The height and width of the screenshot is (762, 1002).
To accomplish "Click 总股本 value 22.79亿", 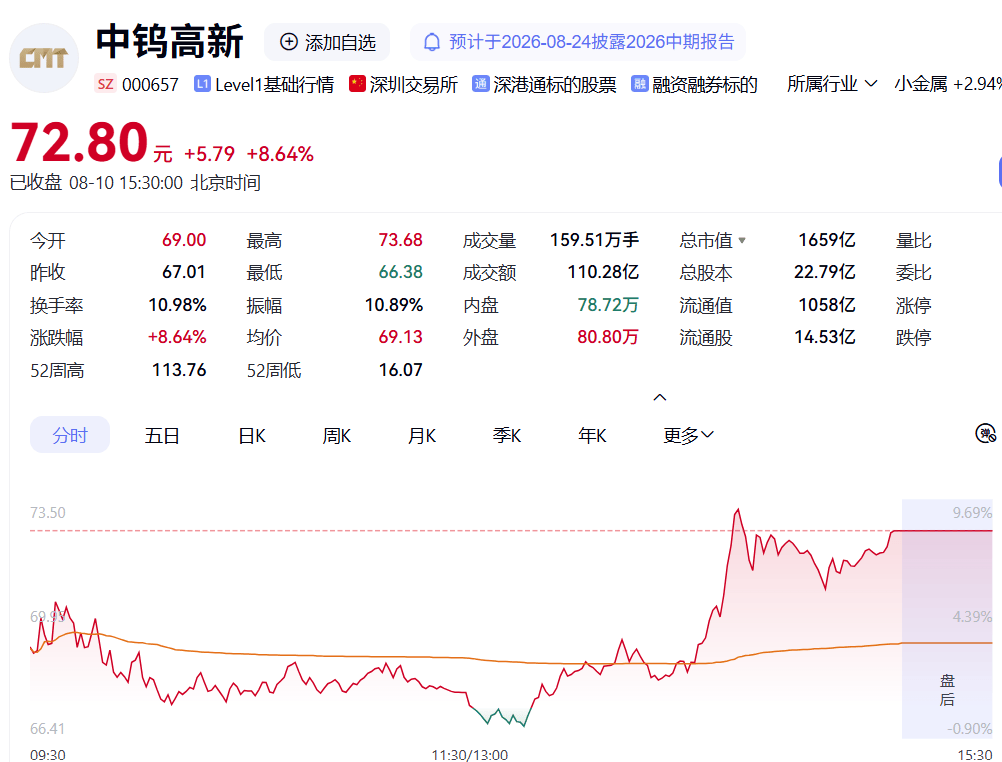I will pos(825,272).
